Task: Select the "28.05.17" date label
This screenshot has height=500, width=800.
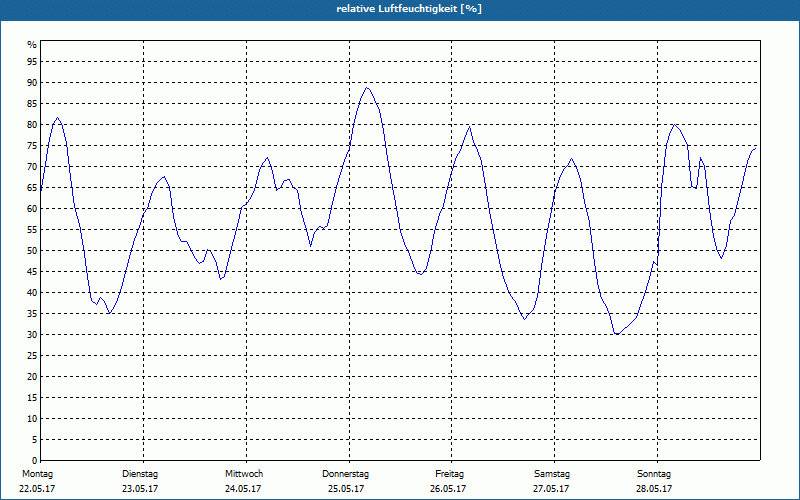Action: click(x=654, y=489)
